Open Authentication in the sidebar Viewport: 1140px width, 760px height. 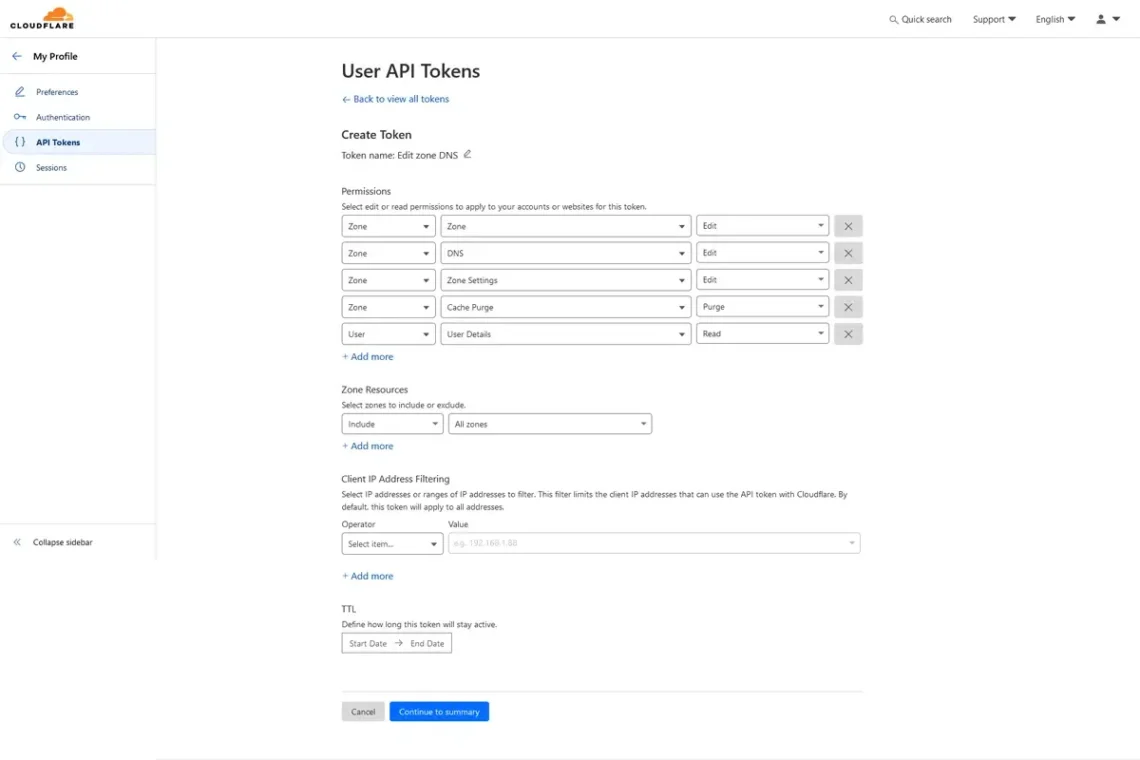(x=62, y=117)
